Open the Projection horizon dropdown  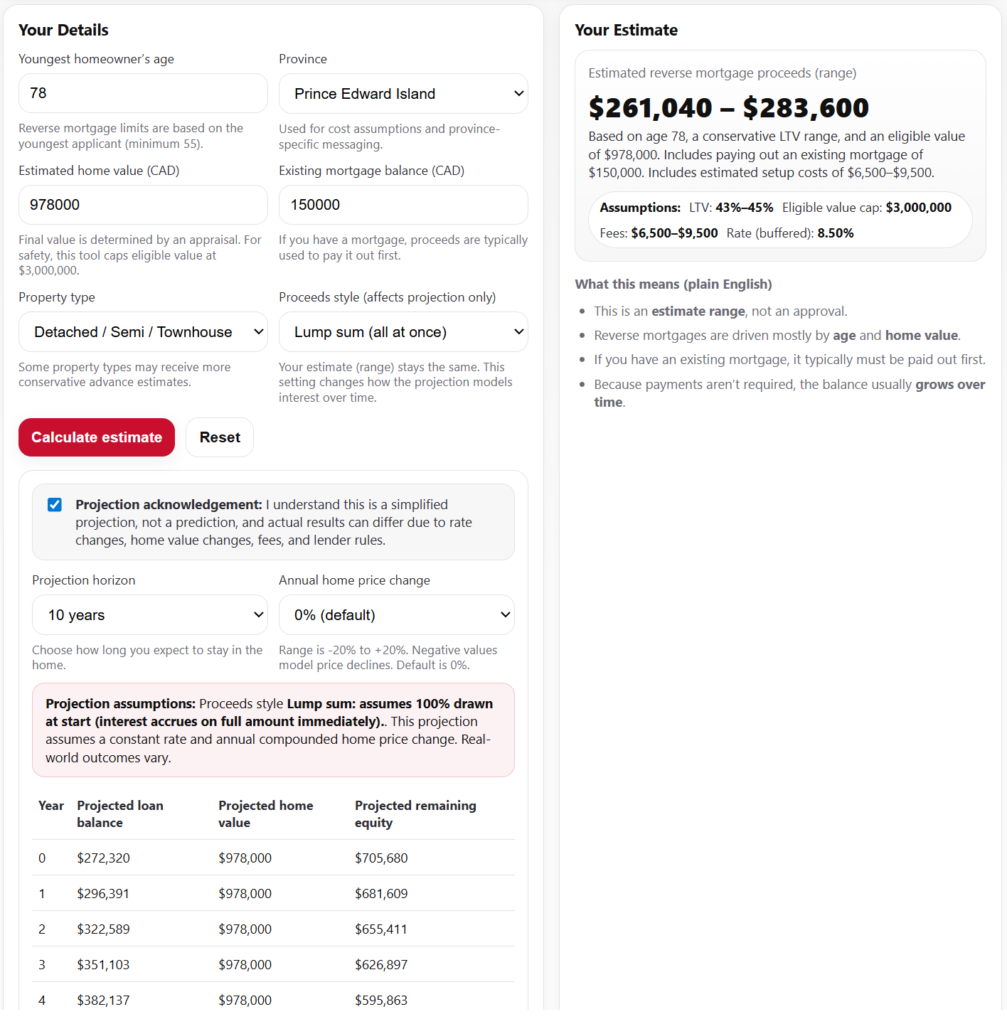149,614
